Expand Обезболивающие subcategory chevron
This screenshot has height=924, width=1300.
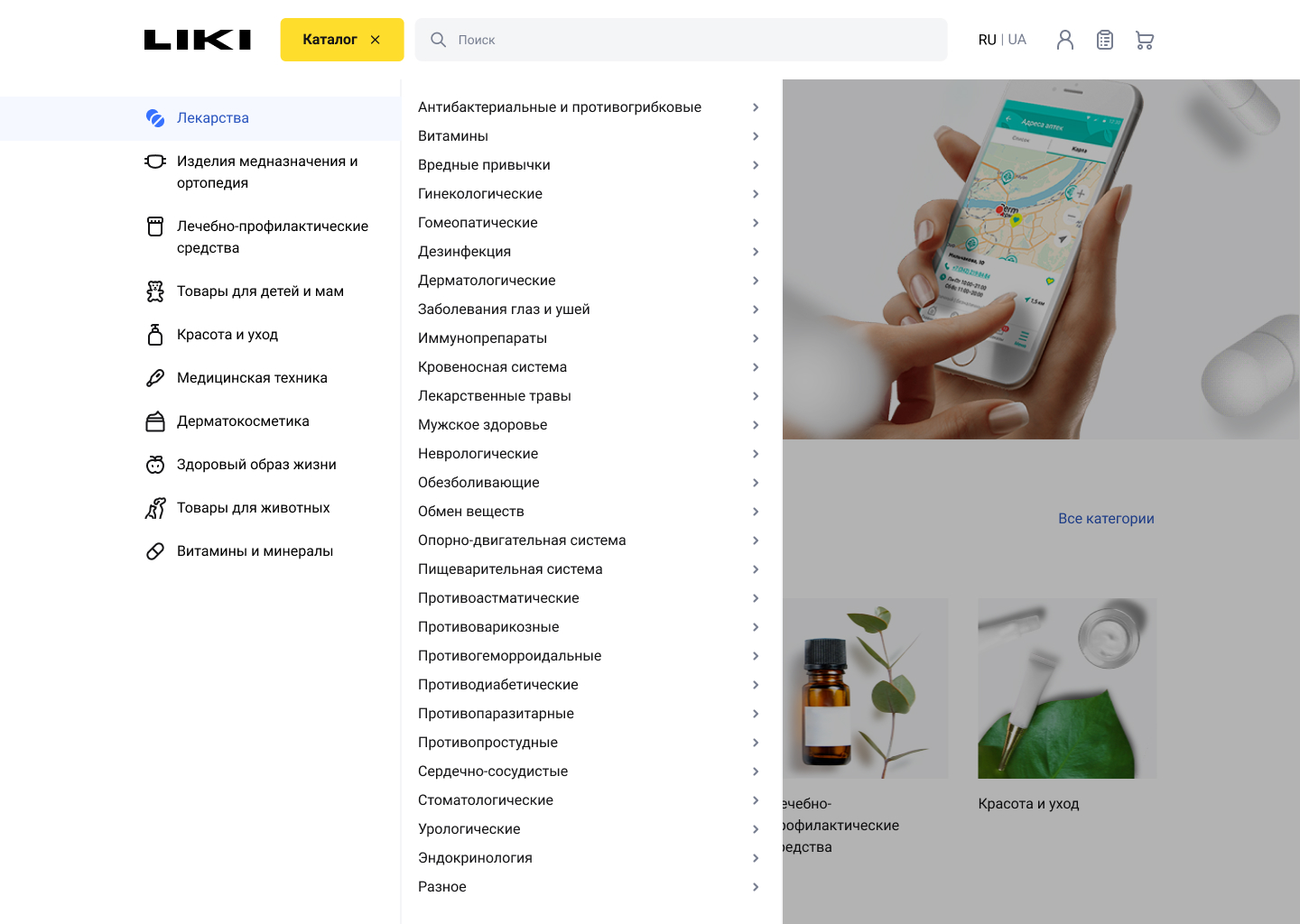coord(756,483)
